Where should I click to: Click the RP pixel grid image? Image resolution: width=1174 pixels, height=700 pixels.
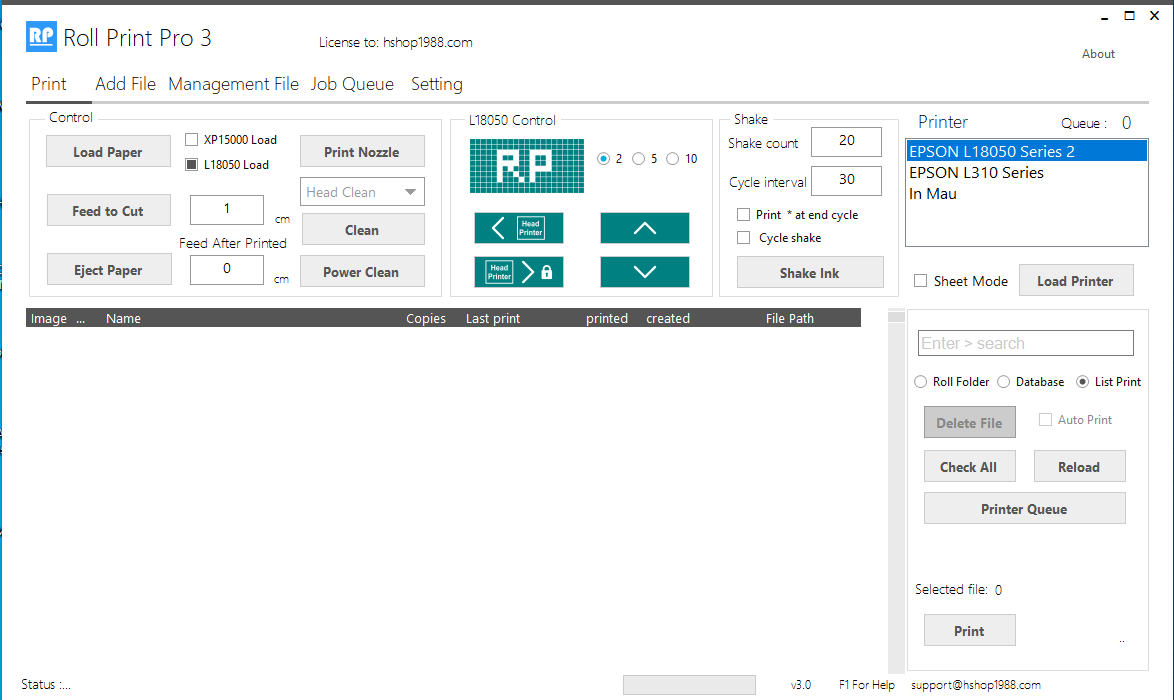[526, 166]
